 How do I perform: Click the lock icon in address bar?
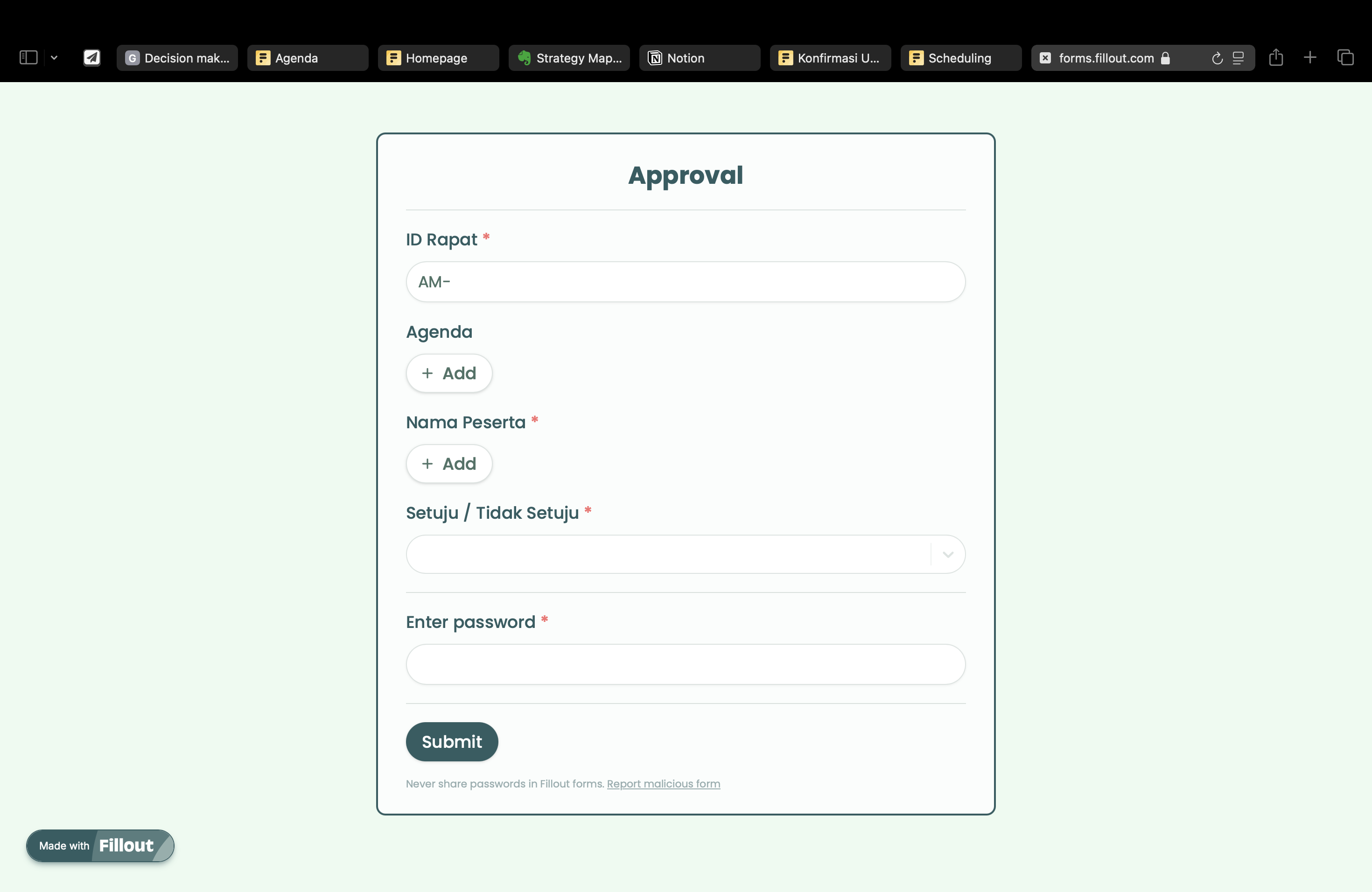1165,58
